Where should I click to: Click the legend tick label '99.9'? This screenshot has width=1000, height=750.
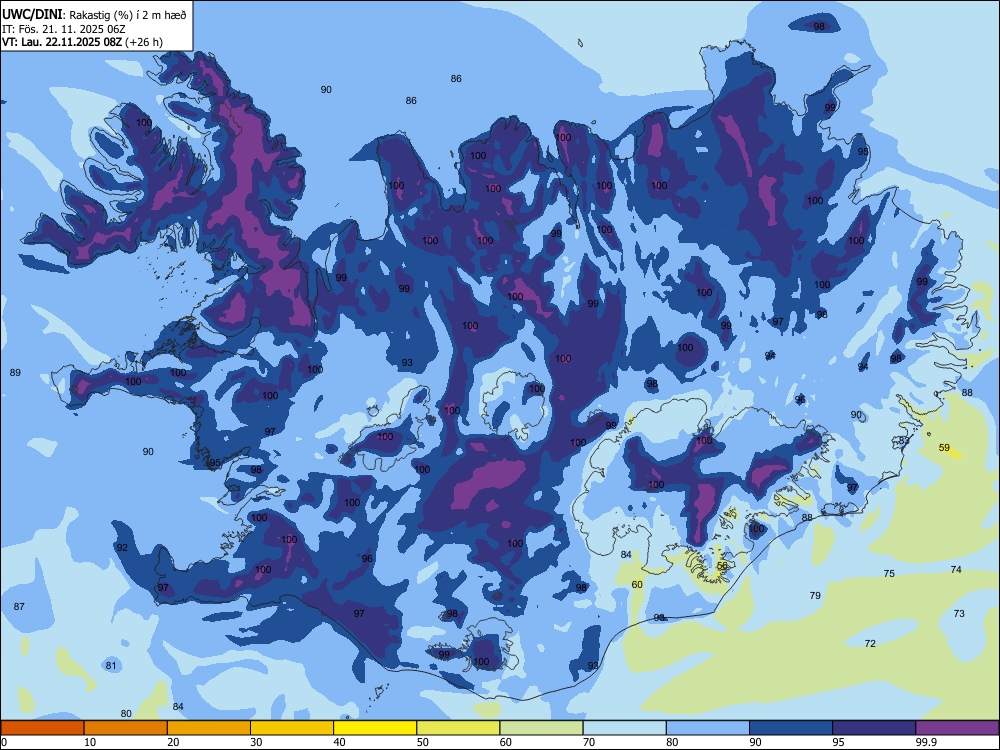click(x=926, y=742)
